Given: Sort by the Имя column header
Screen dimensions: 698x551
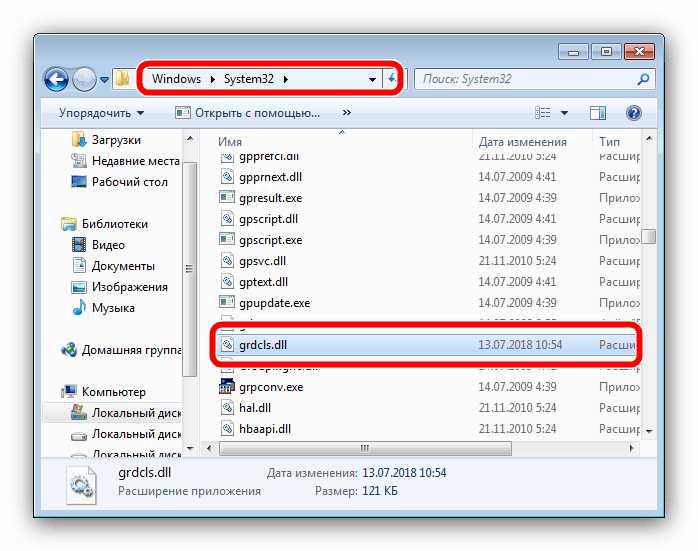Looking at the screenshot, I should 230,142.
